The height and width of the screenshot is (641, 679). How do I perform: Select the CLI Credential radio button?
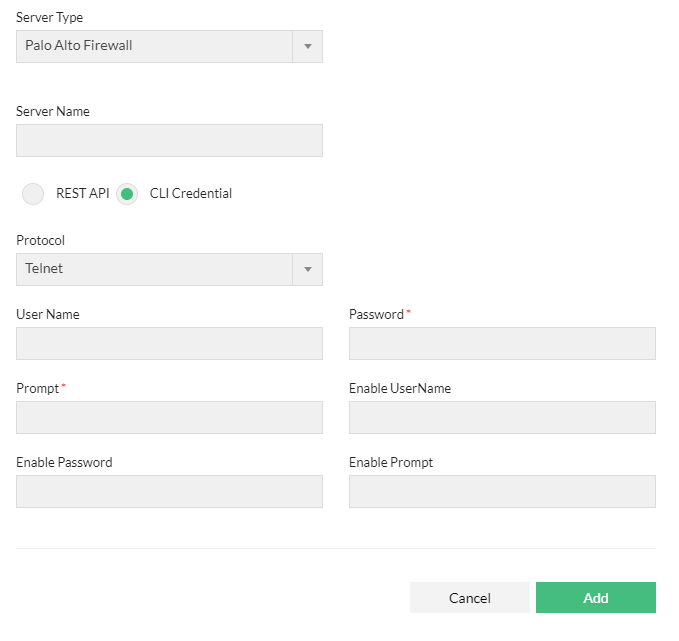click(x=127, y=194)
